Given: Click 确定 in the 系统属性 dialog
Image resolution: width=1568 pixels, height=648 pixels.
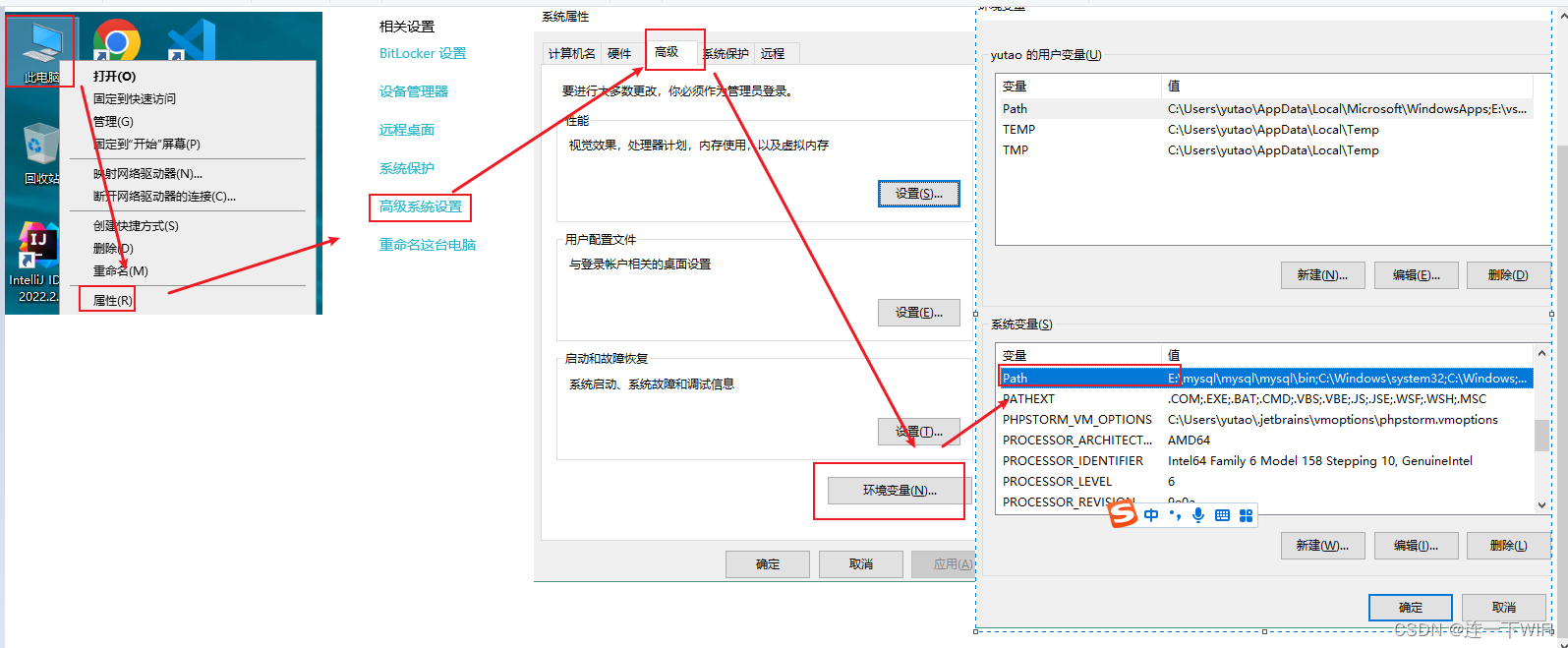Looking at the screenshot, I should pyautogui.click(x=768, y=564).
